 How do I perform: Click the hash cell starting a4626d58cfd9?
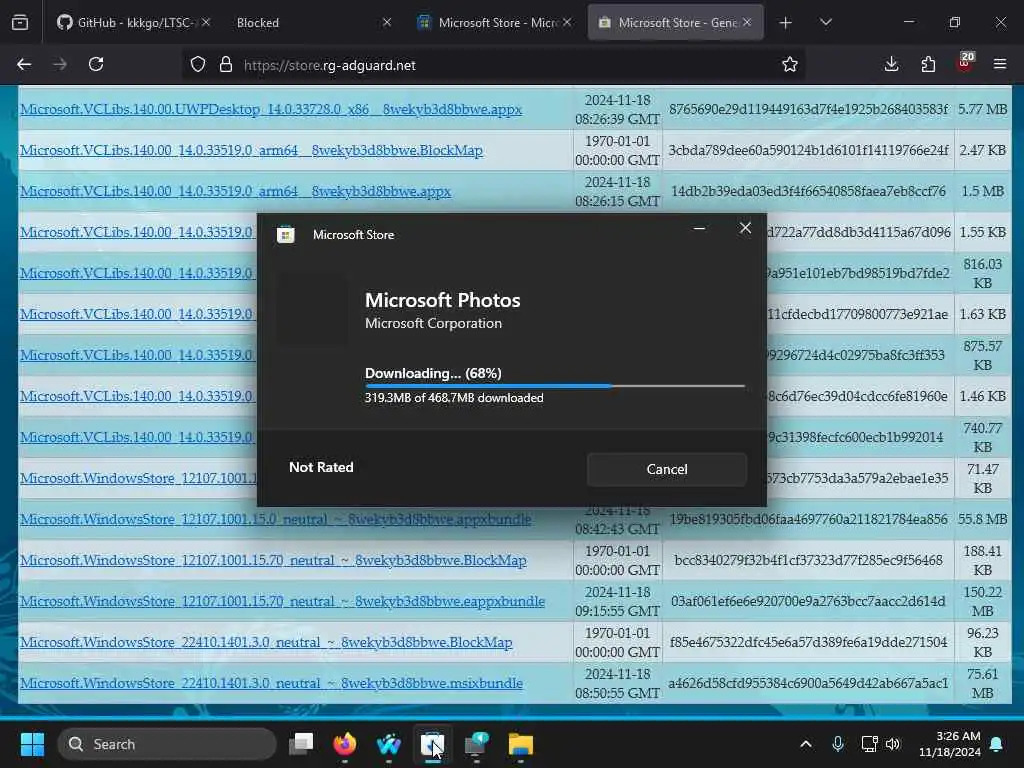tap(808, 683)
